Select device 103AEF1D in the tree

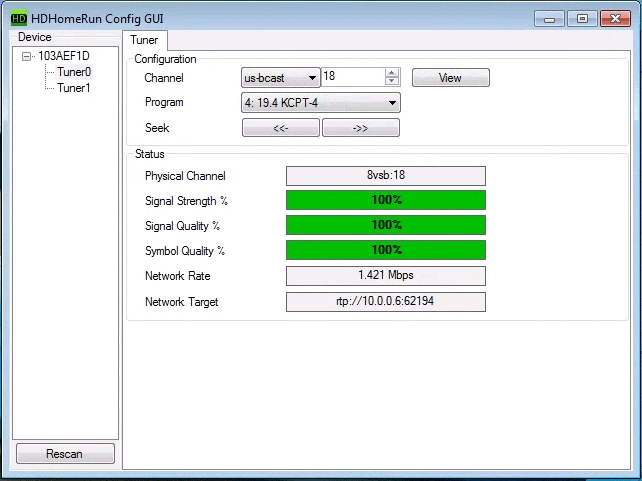tap(64, 56)
